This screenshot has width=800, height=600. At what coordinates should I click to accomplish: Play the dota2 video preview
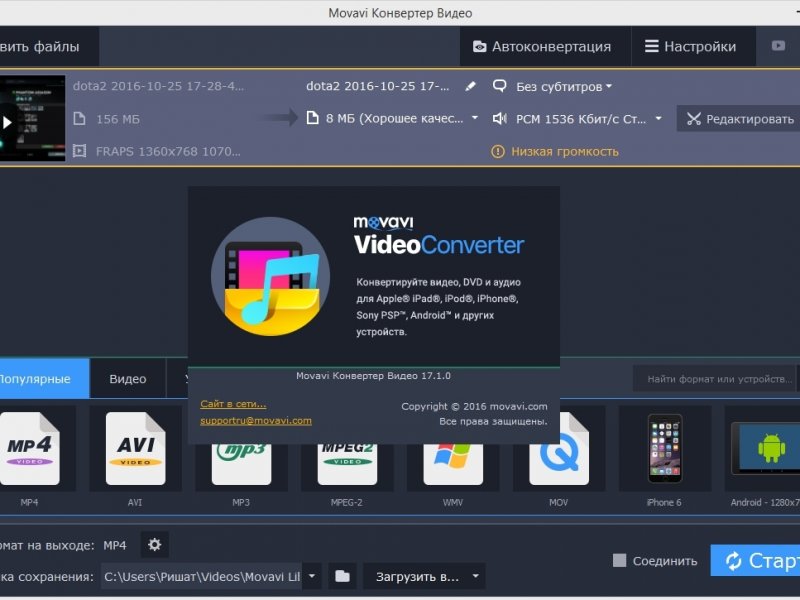click(x=7, y=122)
